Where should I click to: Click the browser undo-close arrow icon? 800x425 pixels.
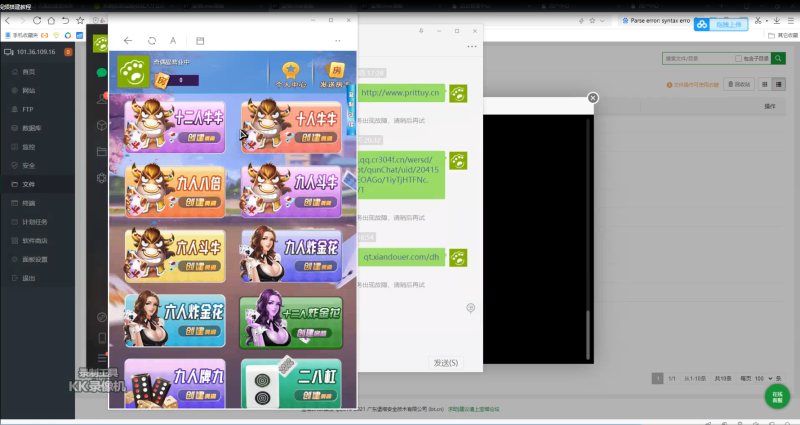tap(66, 21)
